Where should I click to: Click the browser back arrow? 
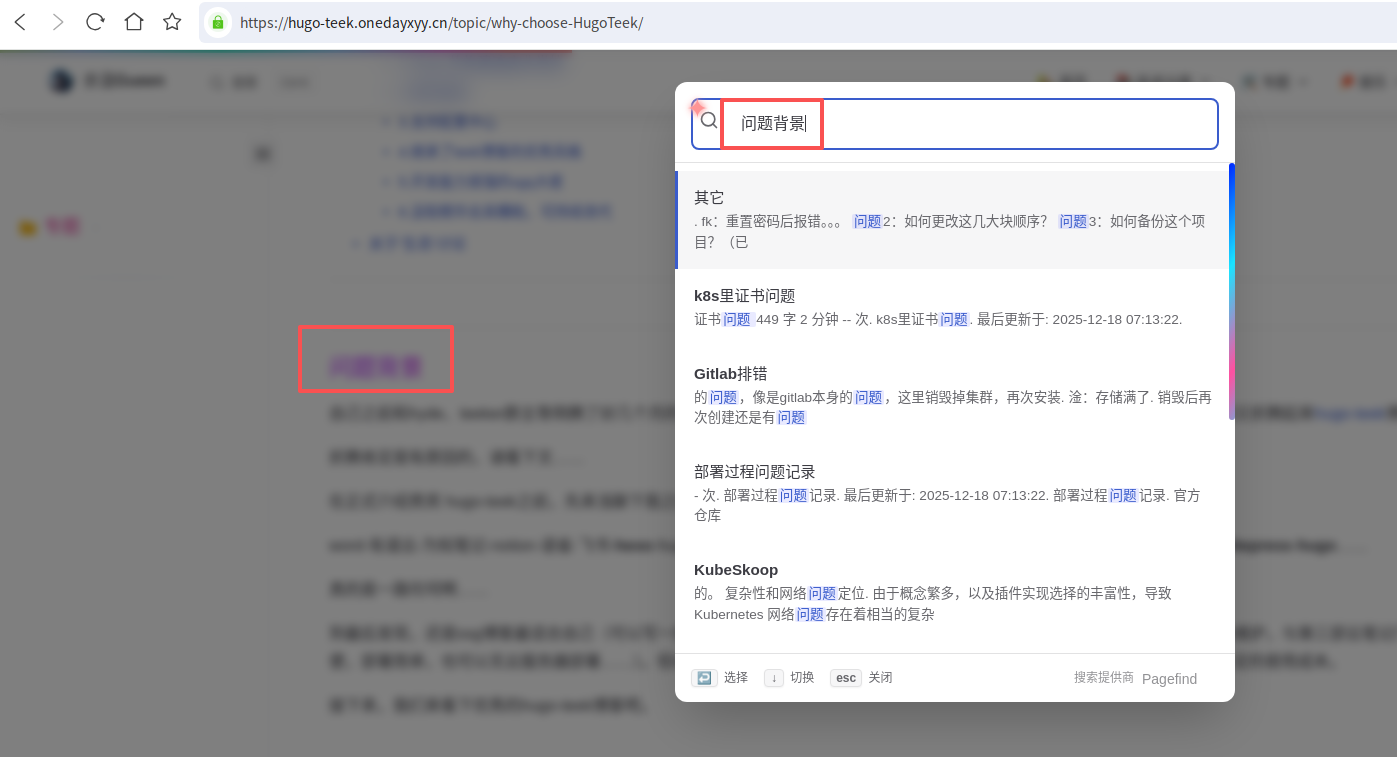click(20, 22)
